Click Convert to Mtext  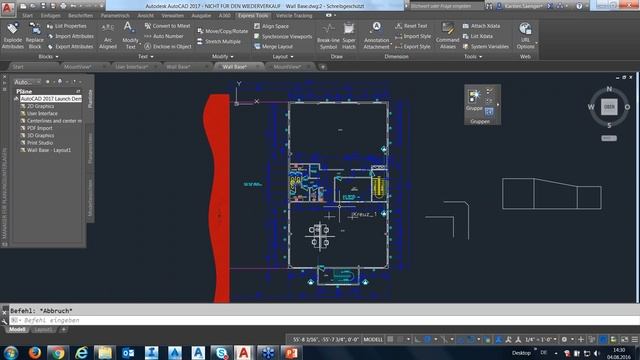tap(167, 26)
